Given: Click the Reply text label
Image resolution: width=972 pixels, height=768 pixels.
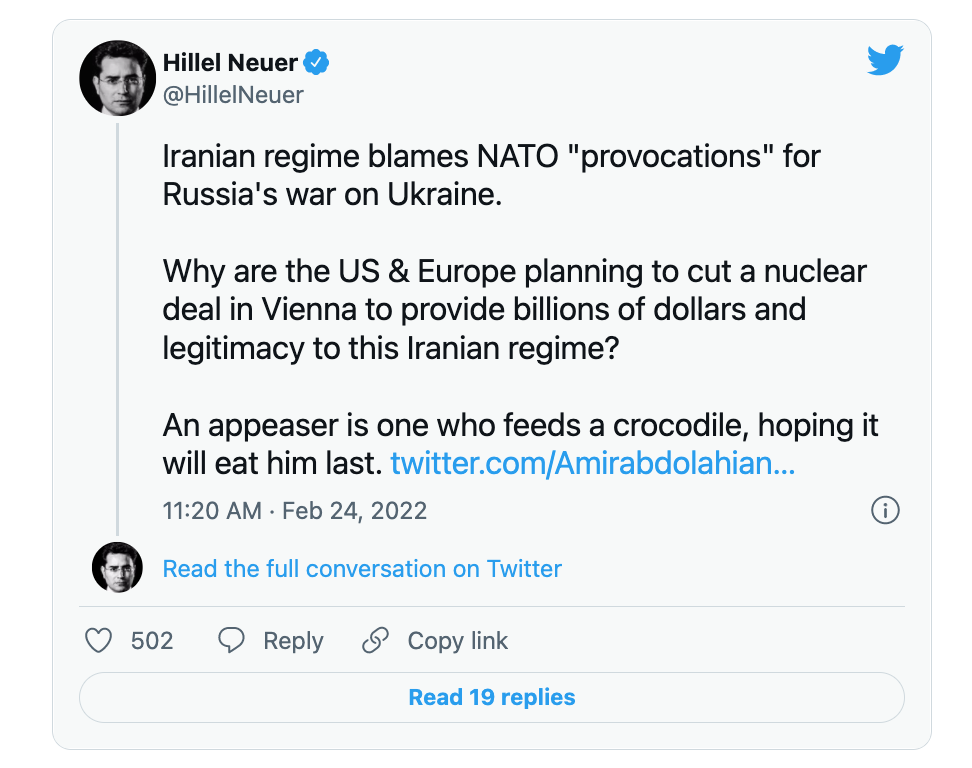Looking at the screenshot, I should point(293,641).
